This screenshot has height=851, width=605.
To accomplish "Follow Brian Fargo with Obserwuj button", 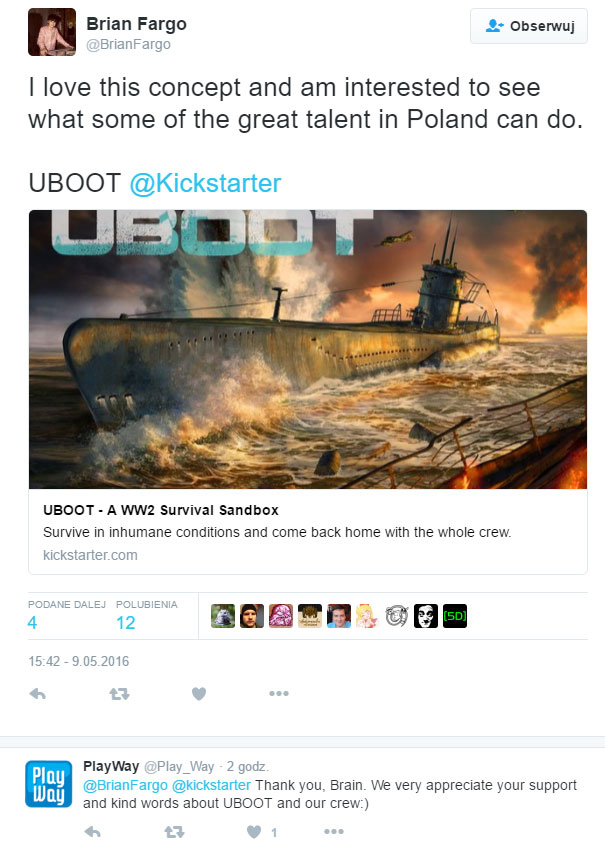I will (x=529, y=26).
